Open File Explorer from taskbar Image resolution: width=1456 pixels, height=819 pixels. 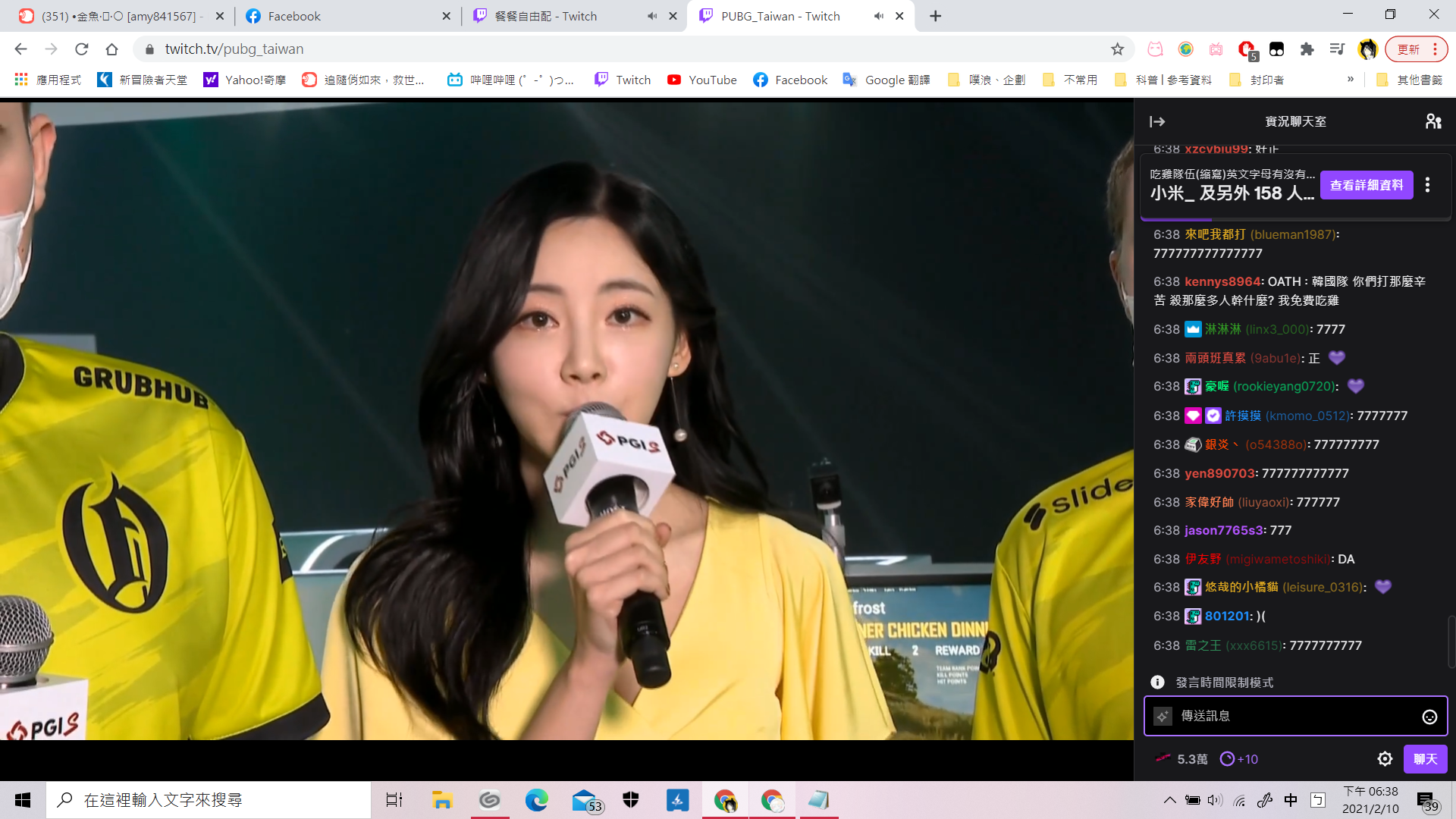442,800
